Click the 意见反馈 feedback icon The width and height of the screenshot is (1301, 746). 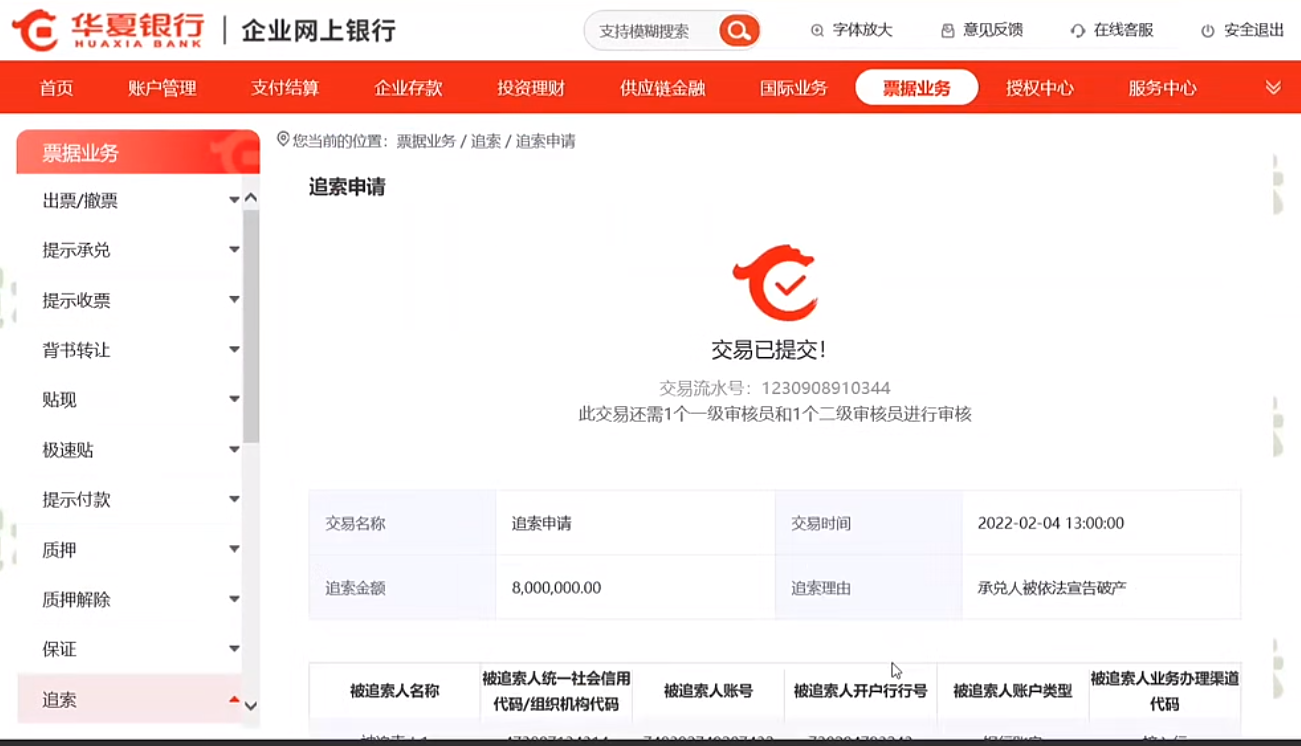tap(947, 31)
